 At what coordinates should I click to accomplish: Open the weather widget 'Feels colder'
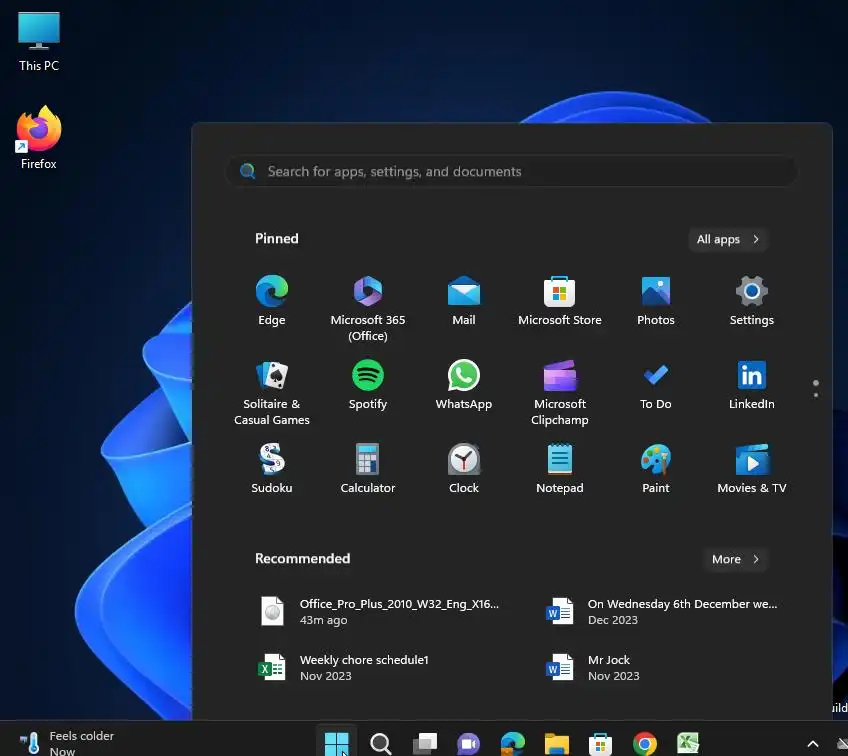pos(67,743)
